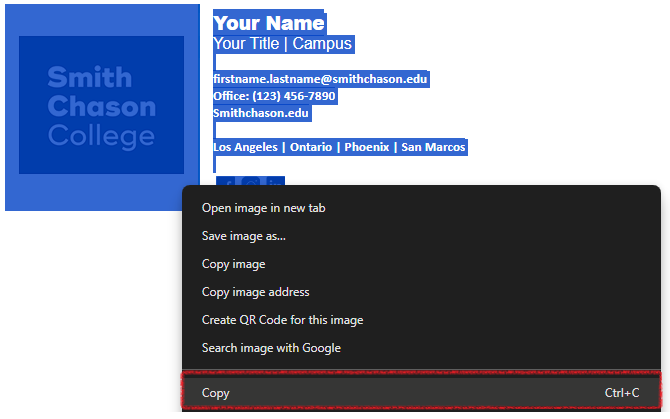
Task: Click the Phoenix campus text
Action: 367,147
